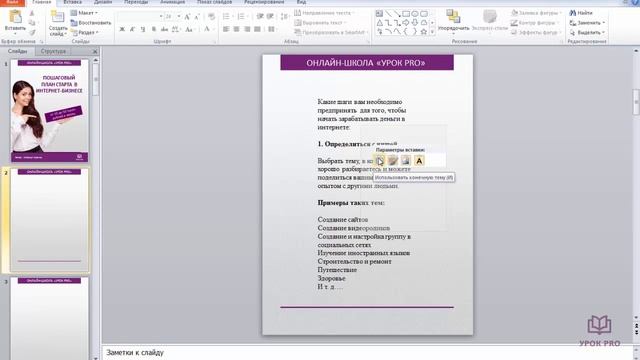
Task: Select slide 1 thumbnail
Action: tap(49, 111)
